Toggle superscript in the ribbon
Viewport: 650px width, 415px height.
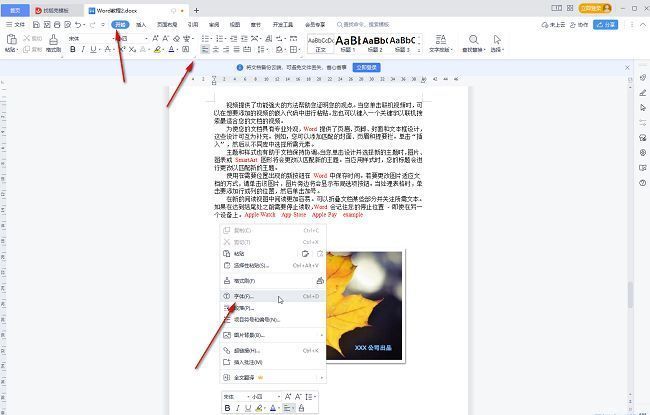[122, 49]
